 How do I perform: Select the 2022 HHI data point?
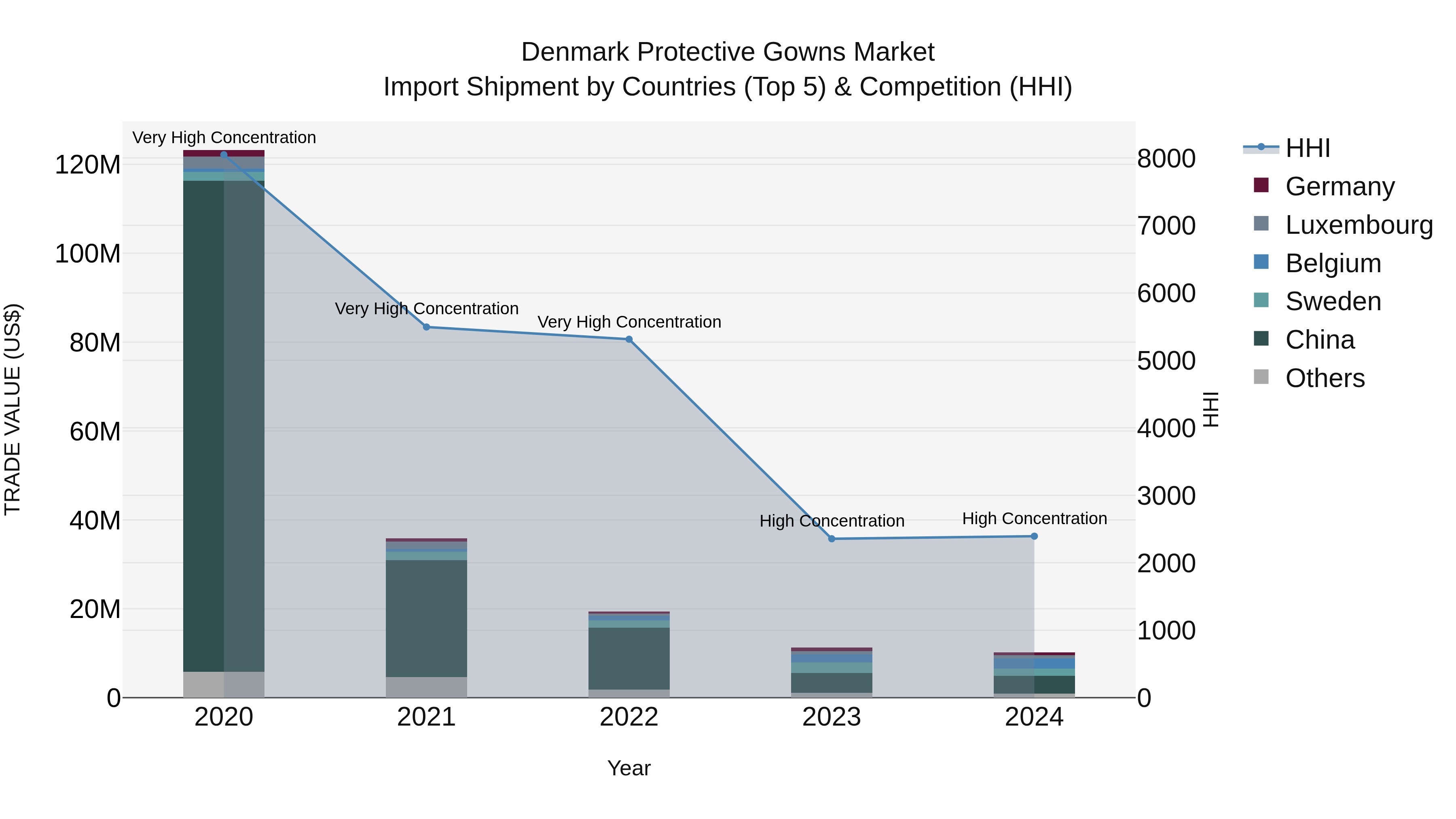[x=629, y=340]
